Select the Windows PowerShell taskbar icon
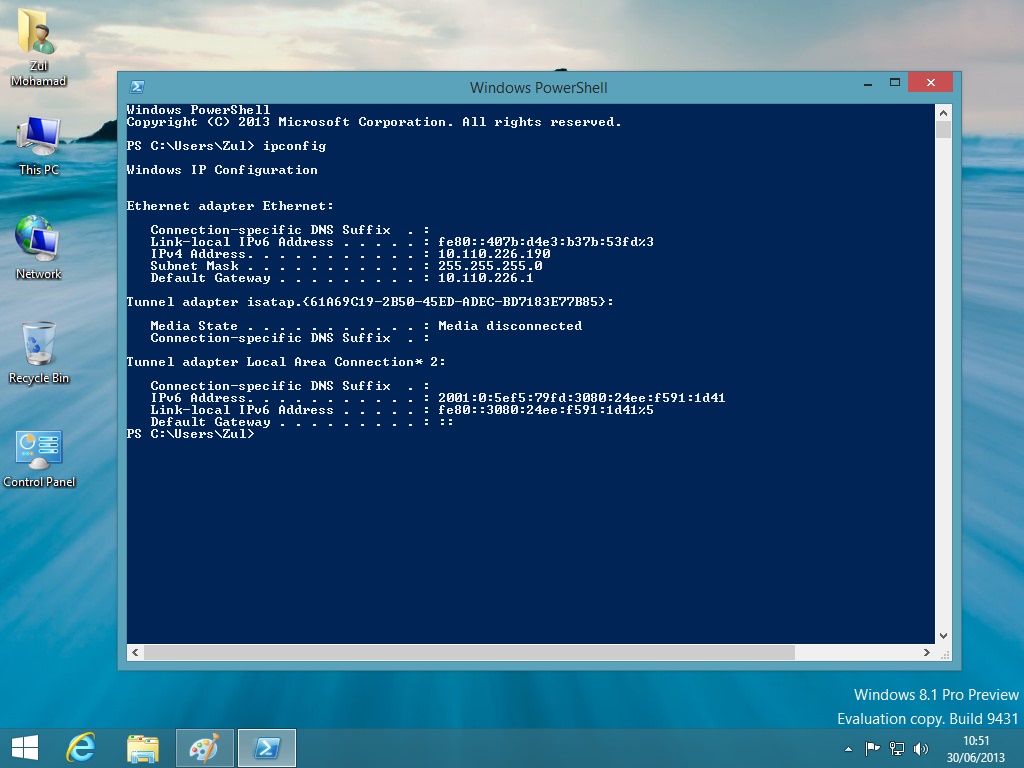1024x768 pixels. tap(267, 747)
